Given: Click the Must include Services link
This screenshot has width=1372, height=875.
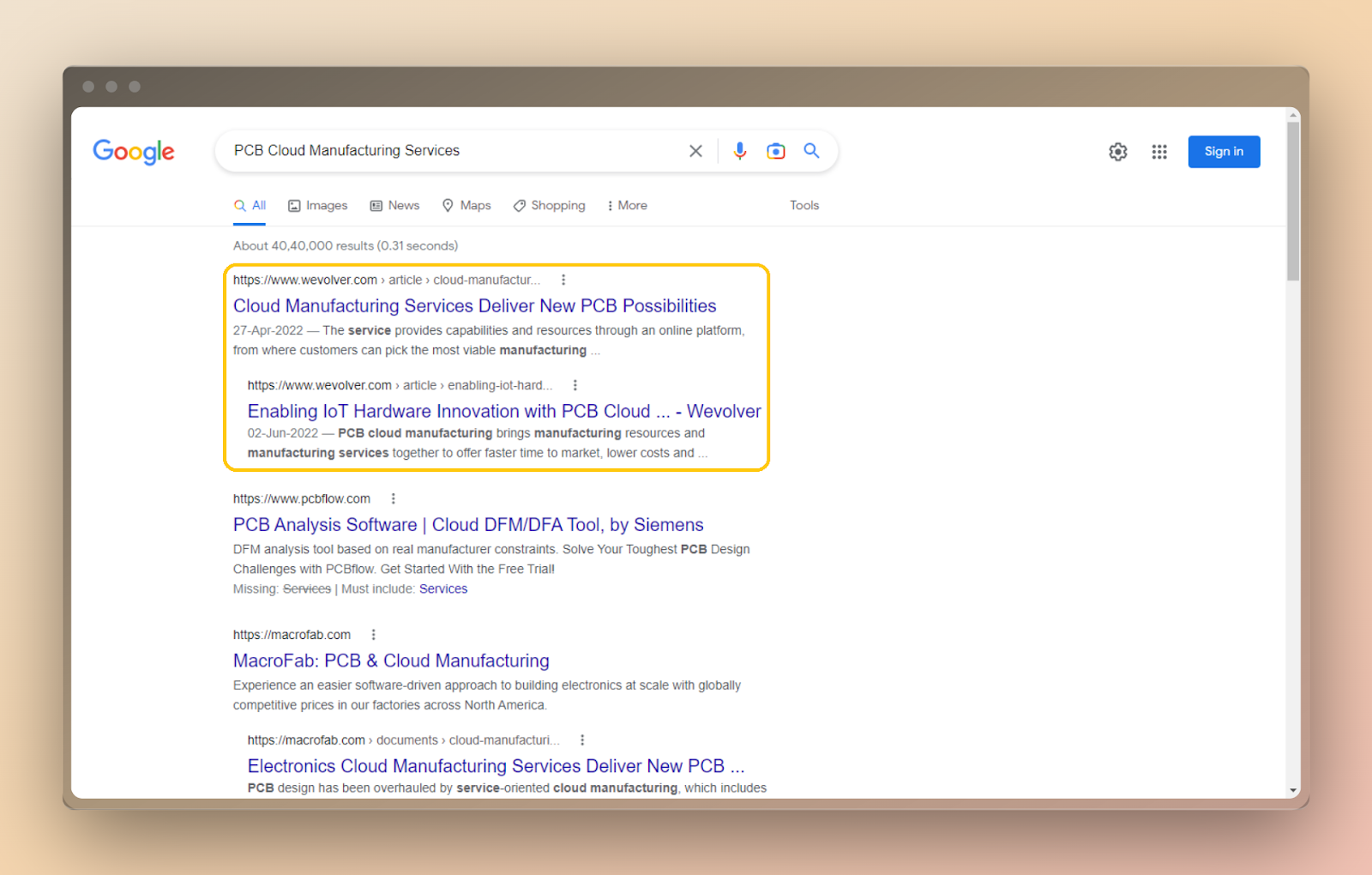Looking at the screenshot, I should 443,589.
